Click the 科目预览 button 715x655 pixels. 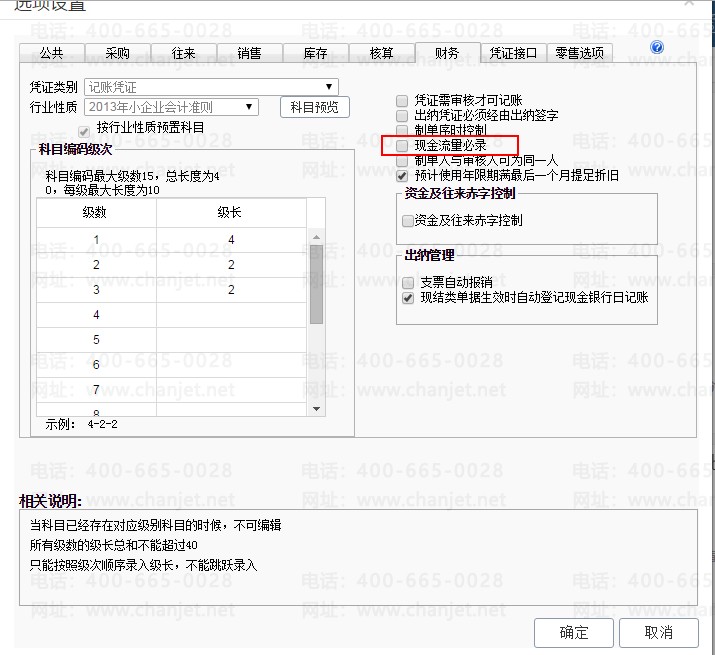pyautogui.click(x=314, y=107)
